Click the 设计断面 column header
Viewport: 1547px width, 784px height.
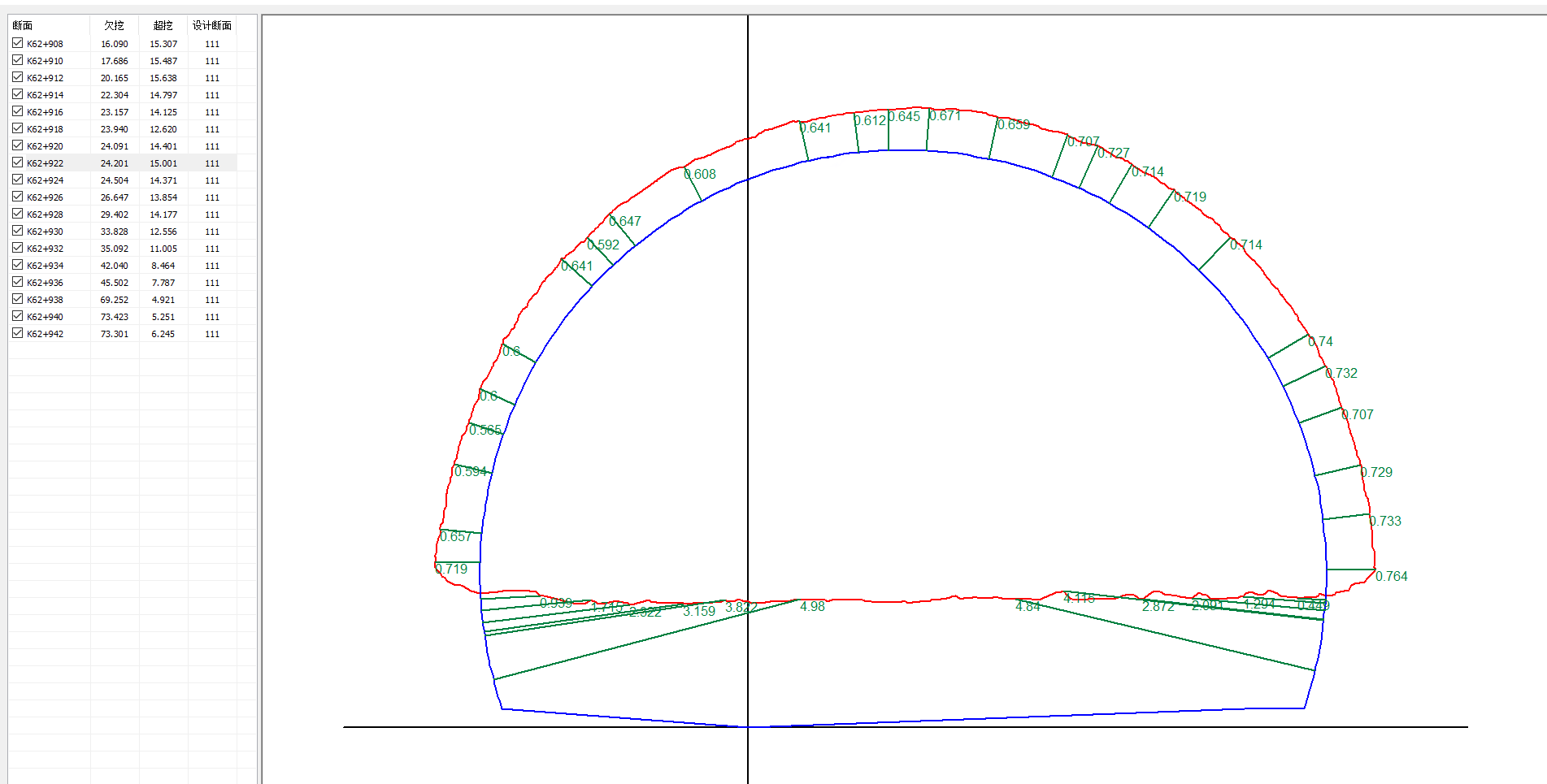point(211,25)
